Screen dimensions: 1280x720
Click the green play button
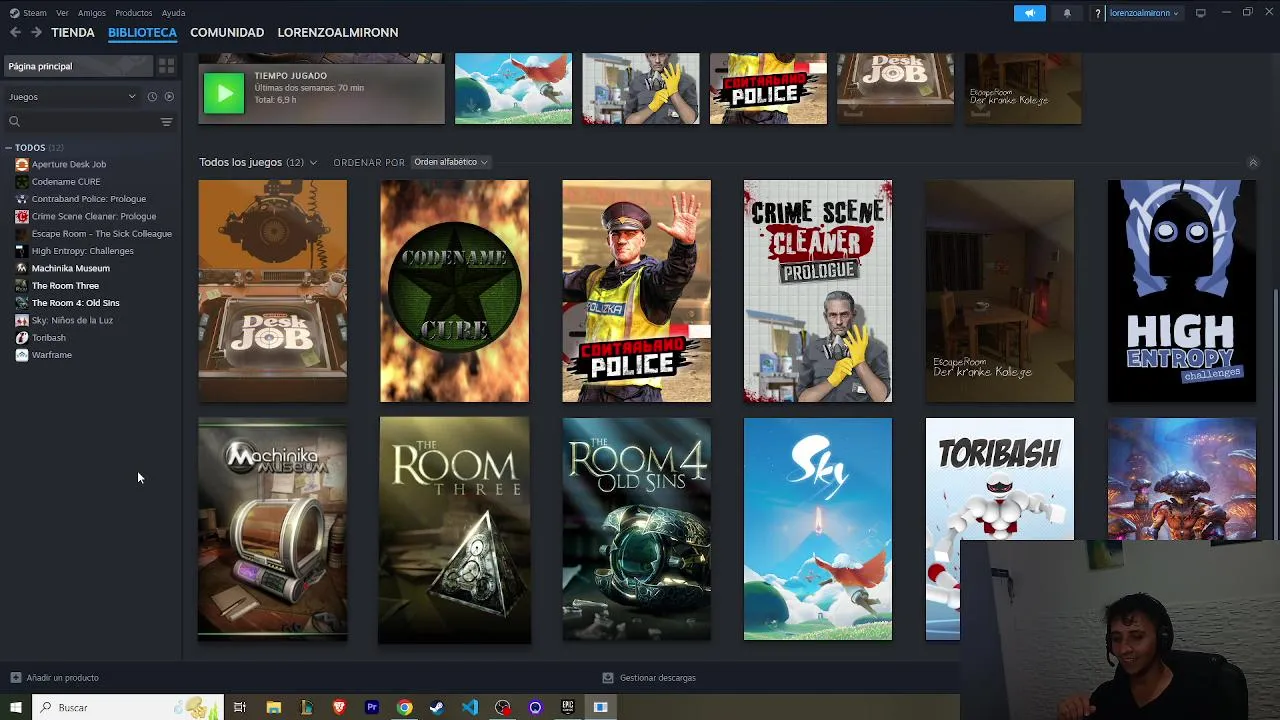tap(224, 94)
